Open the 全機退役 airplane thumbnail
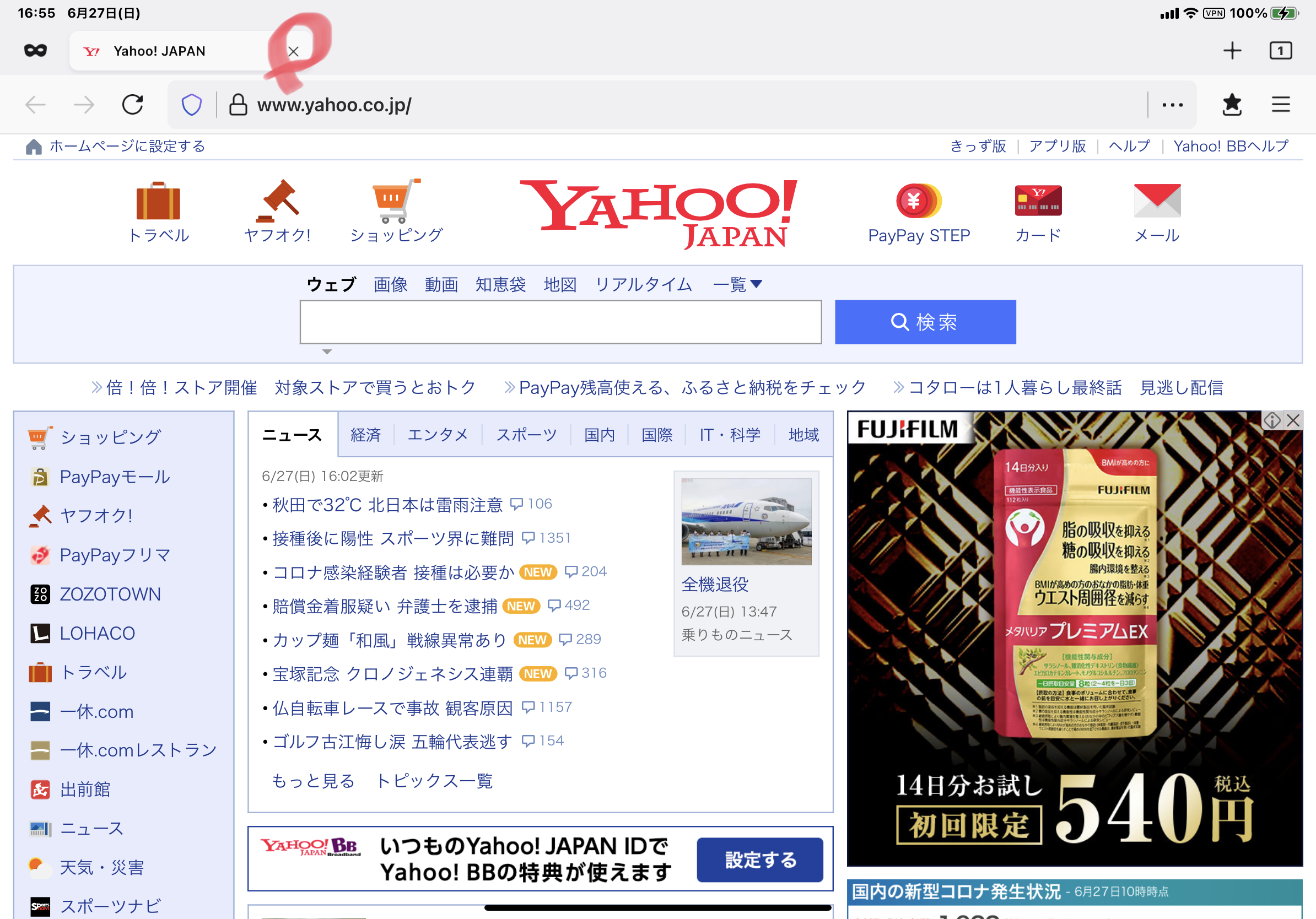The image size is (1316, 919). 746,521
